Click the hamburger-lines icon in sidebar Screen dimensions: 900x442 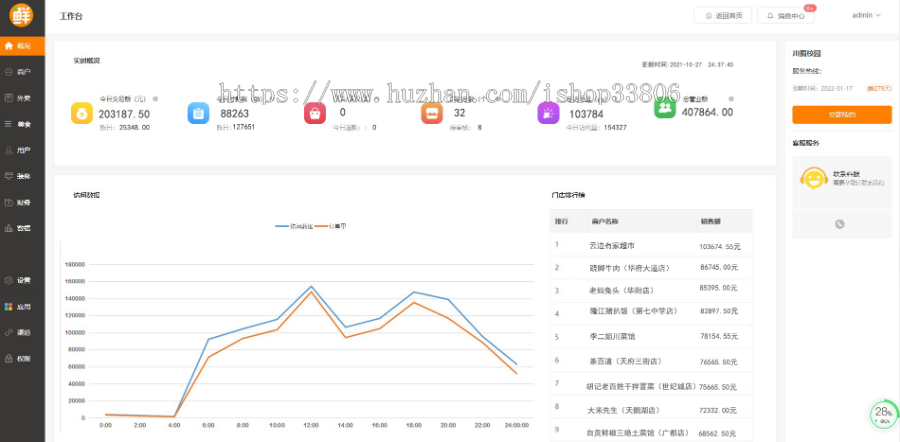pos(9,124)
